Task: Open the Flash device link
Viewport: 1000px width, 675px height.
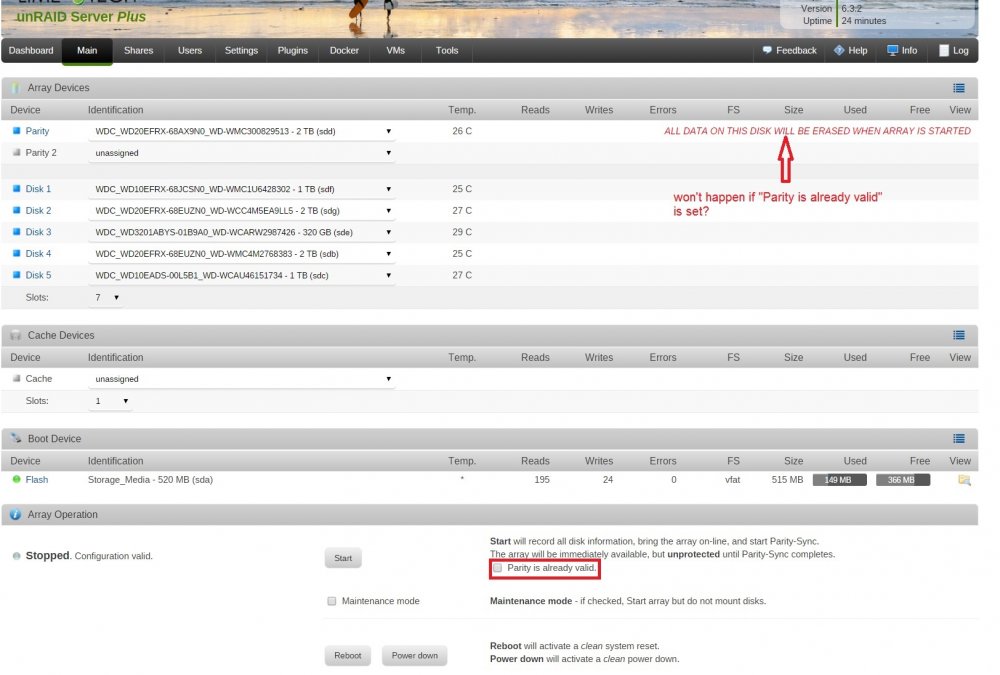Action: tap(36, 479)
